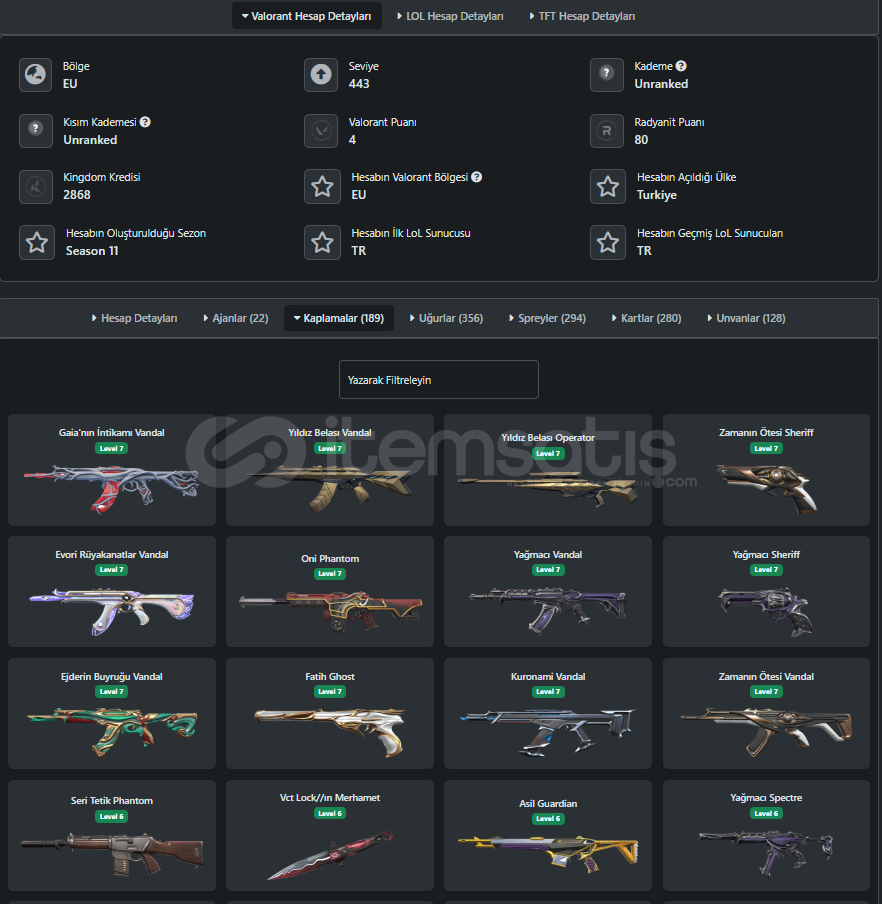Open the TFT Hesap Detayları tab
The height and width of the screenshot is (904, 882).
point(582,16)
